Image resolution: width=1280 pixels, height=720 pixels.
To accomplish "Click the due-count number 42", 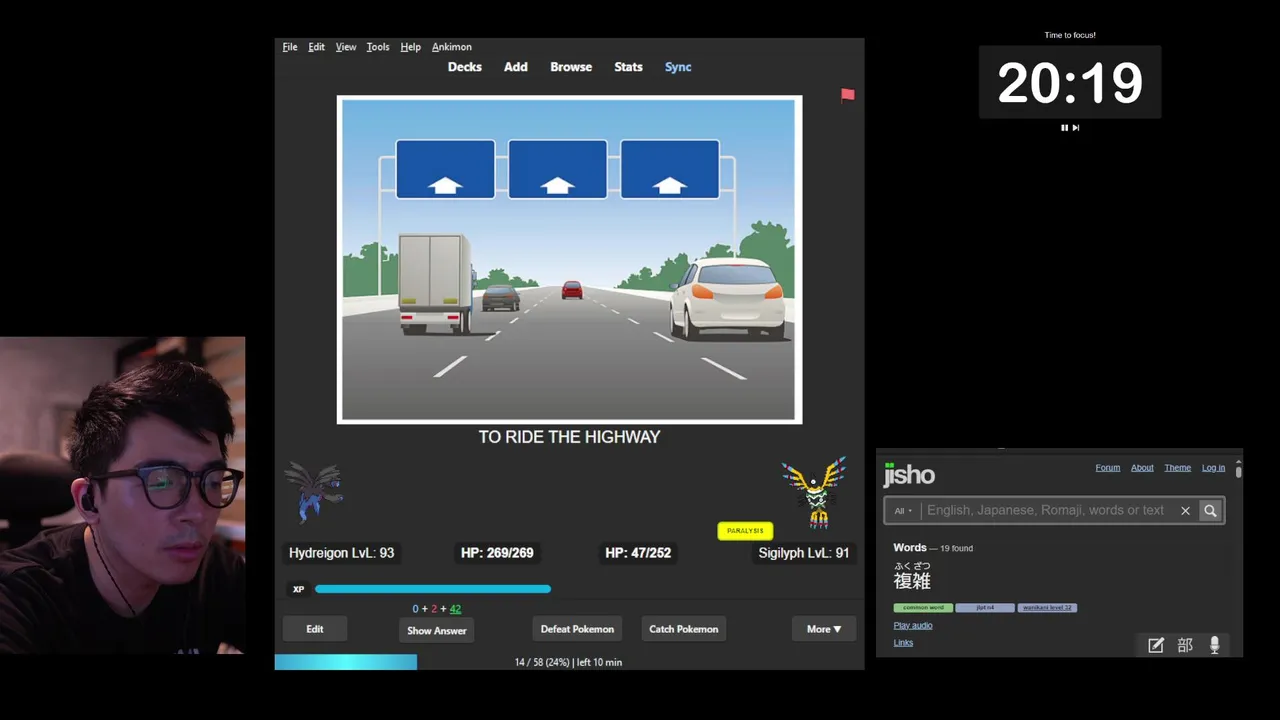I will point(455,609).
